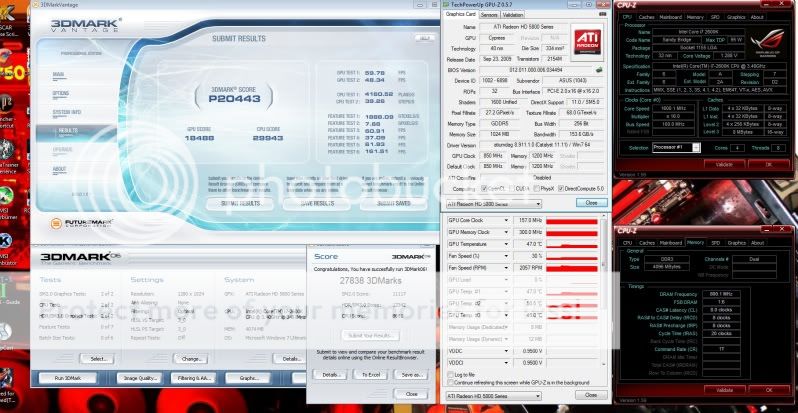
Task: Open the Graphics tab in top CPU-Z
Action: pos(736,17)
